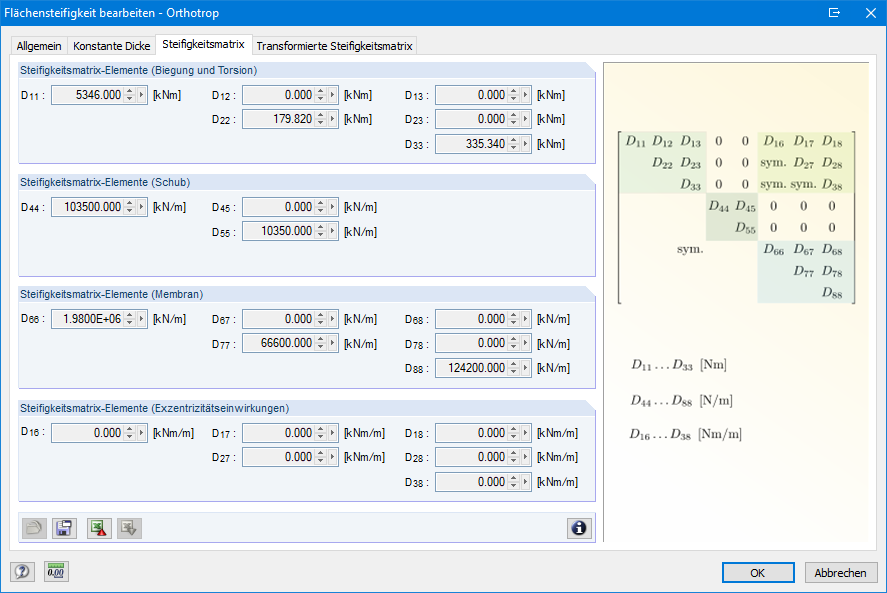Increase D77 with spinner up arrow
Screen dimensions: 887x593
click(321, 340)
